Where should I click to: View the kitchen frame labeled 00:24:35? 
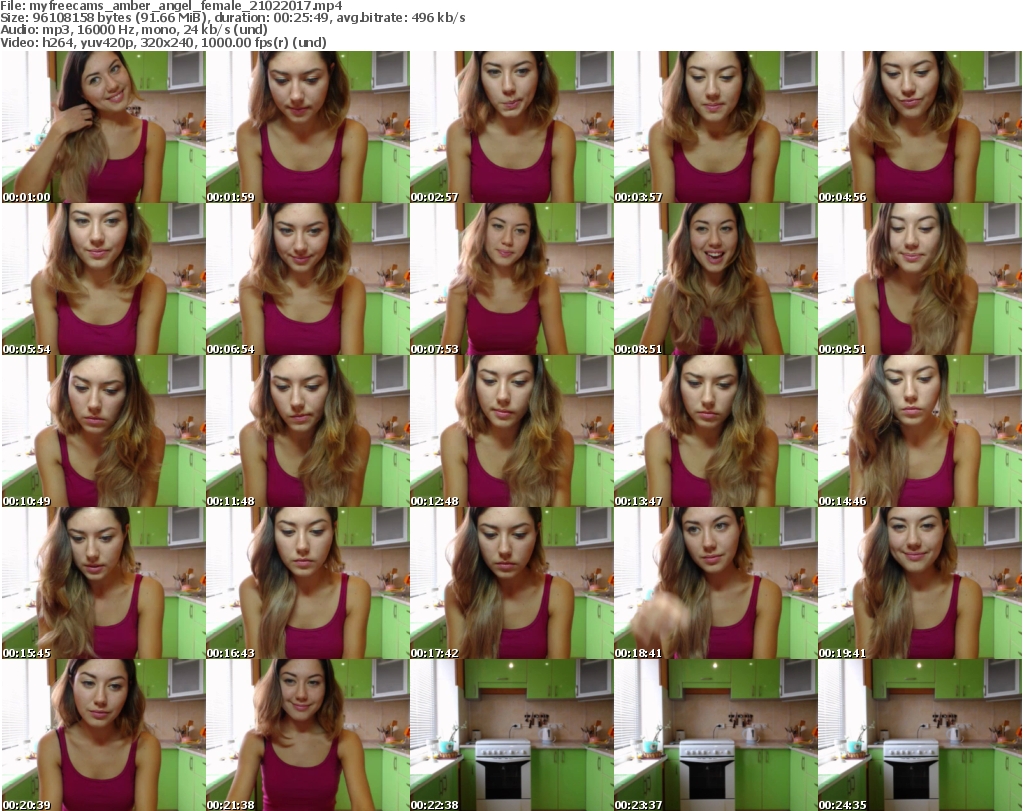point(920,735)
